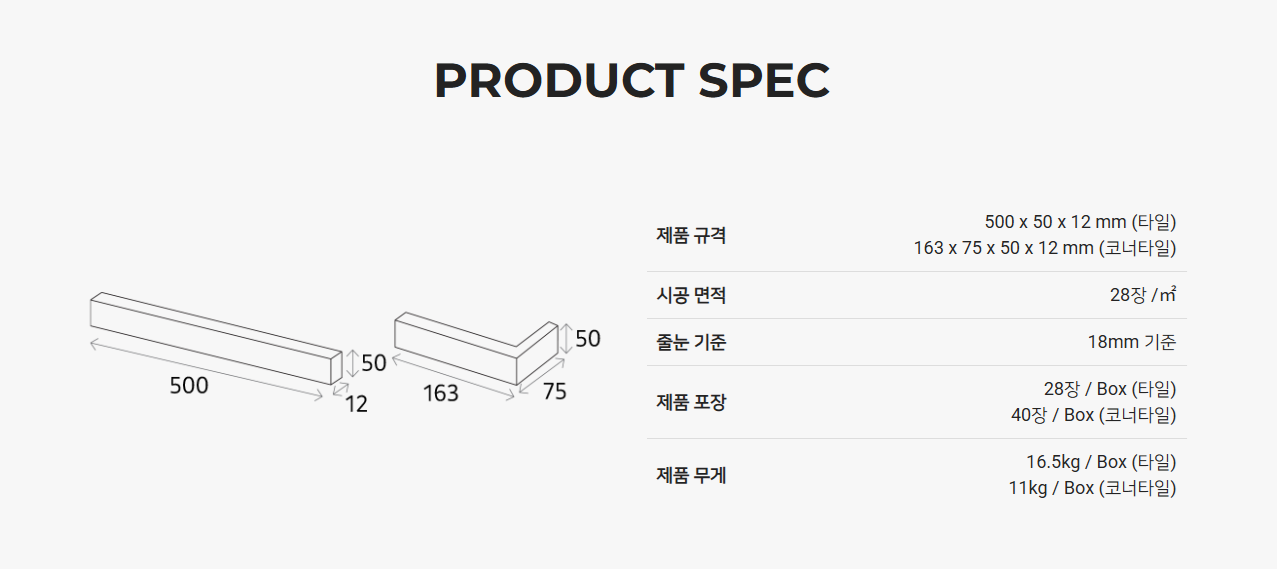Click the 줄눈 기준 row label
1277x569 pixels.
(x=691, y=342)
